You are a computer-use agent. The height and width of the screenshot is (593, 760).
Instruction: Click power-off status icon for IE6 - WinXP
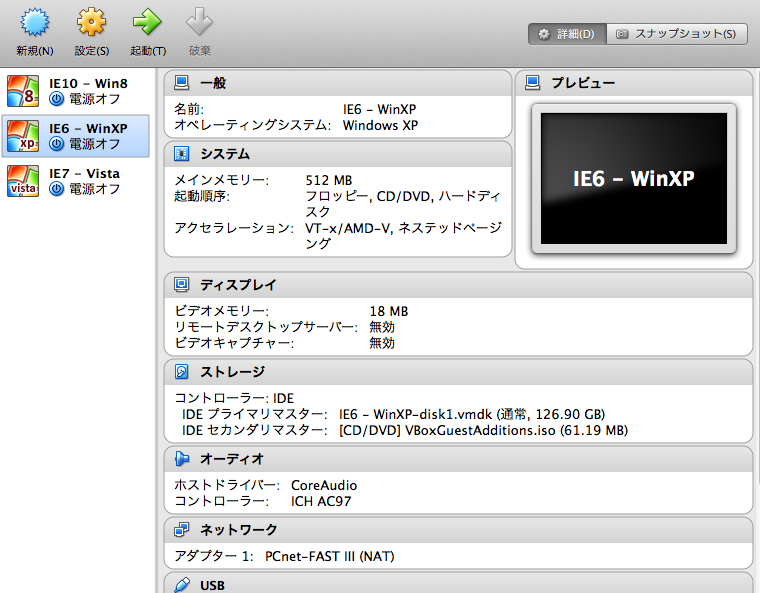pyautogui.click(x=57, y=144)
